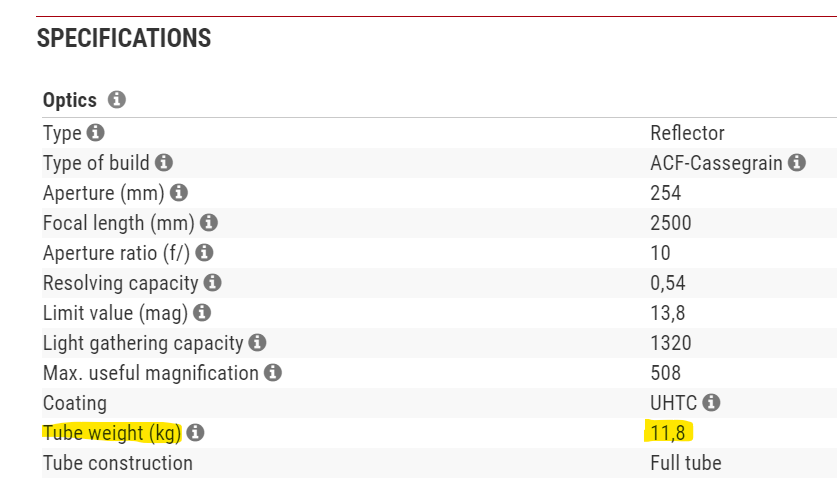Open the Type of build info icon

(164, 163)
